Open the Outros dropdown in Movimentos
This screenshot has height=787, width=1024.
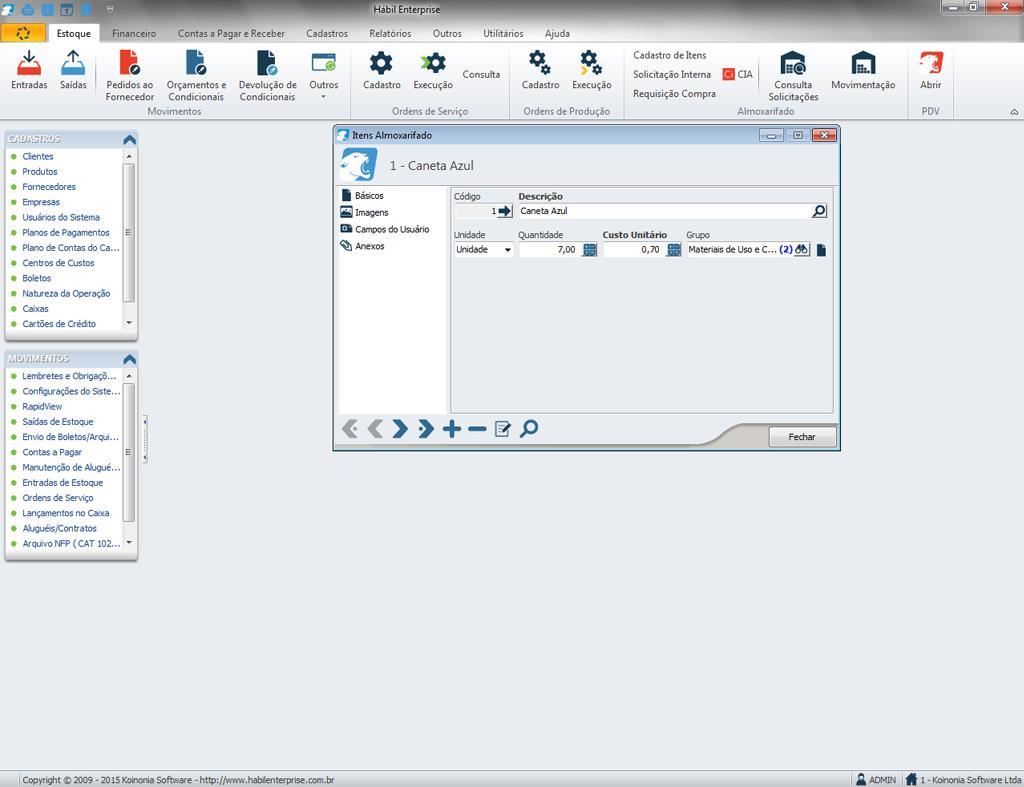click(x=324, y=76)
